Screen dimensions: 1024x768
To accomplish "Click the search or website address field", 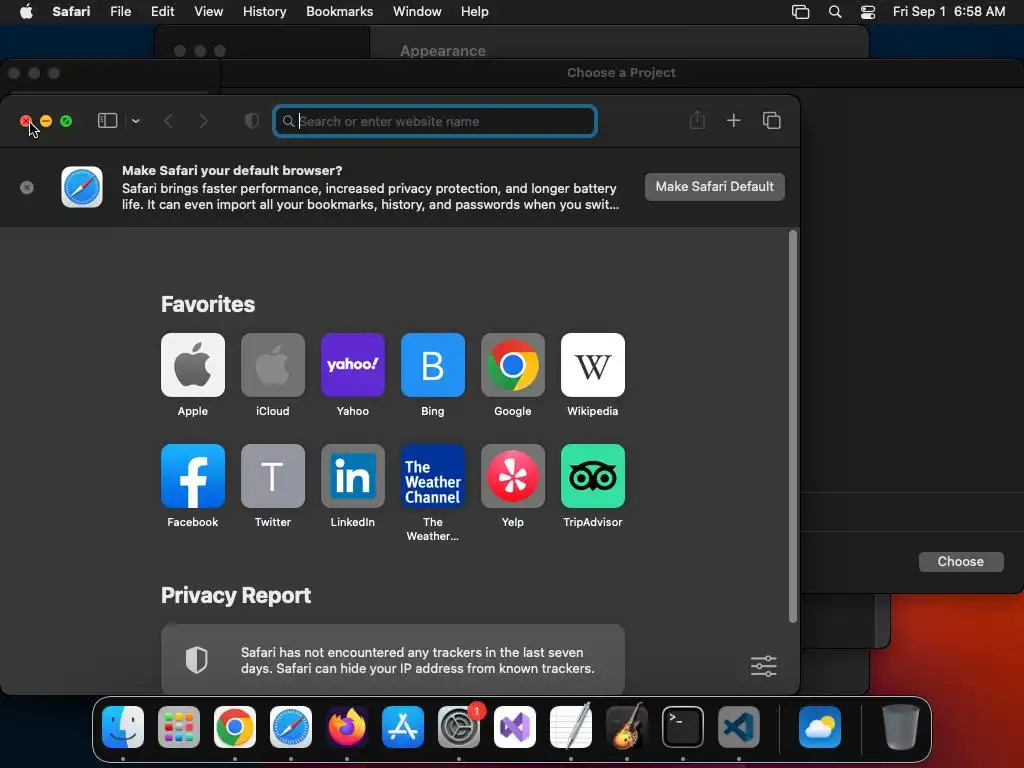I will 435,121.
